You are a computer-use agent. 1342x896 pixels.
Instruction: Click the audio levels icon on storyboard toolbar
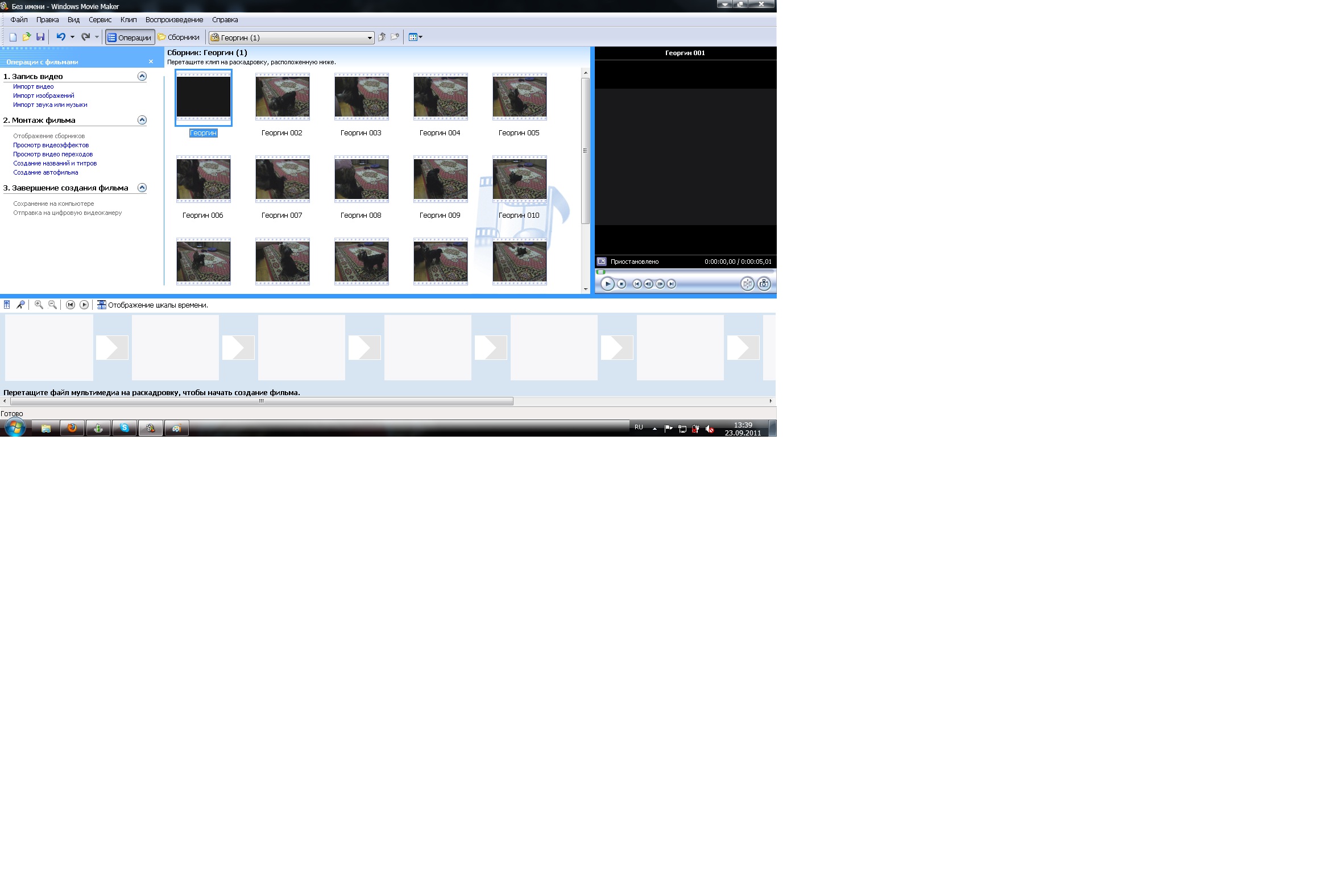[7, 305]
